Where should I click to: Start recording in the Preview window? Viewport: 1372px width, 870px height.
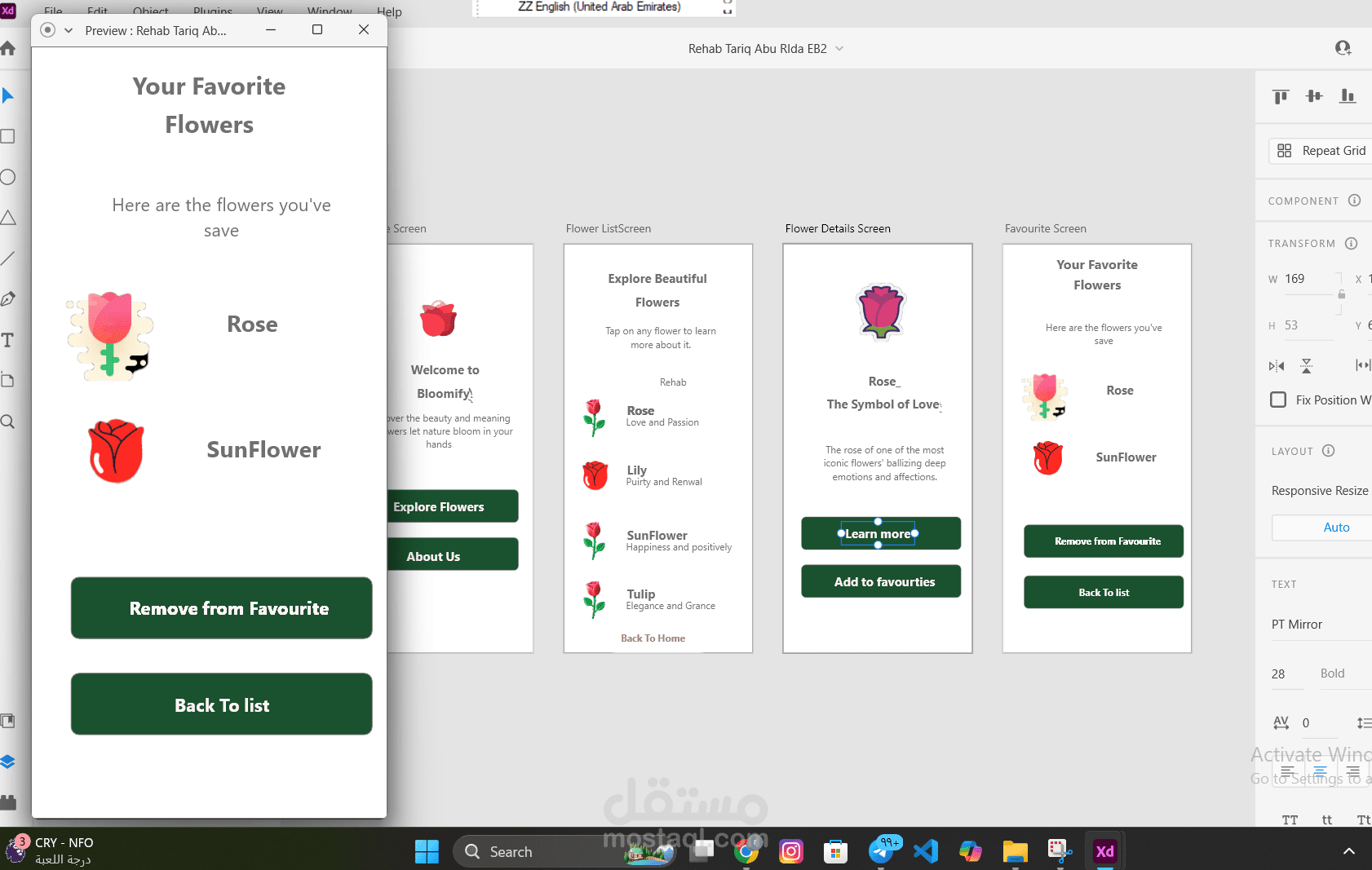[x=48, y=30]
